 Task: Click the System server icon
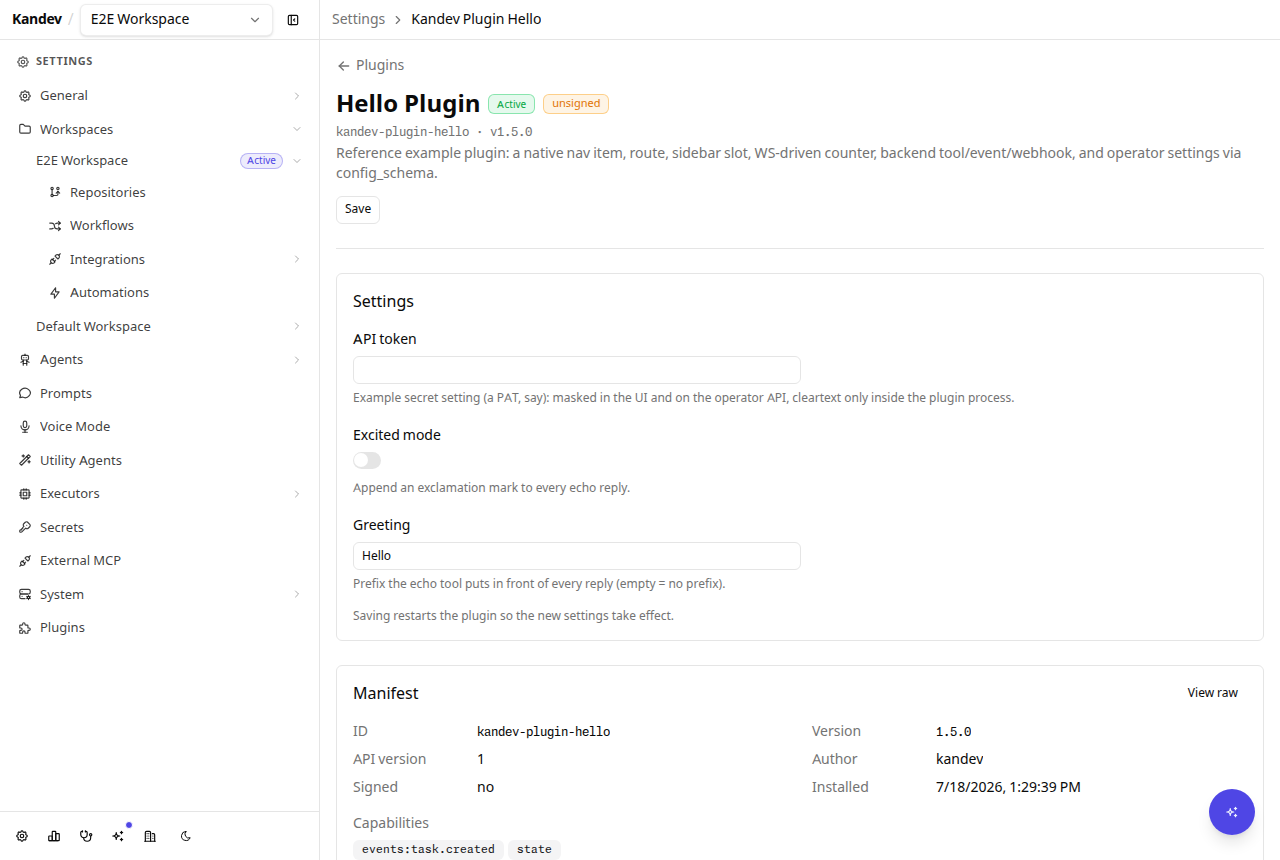[x=25, y=595]
